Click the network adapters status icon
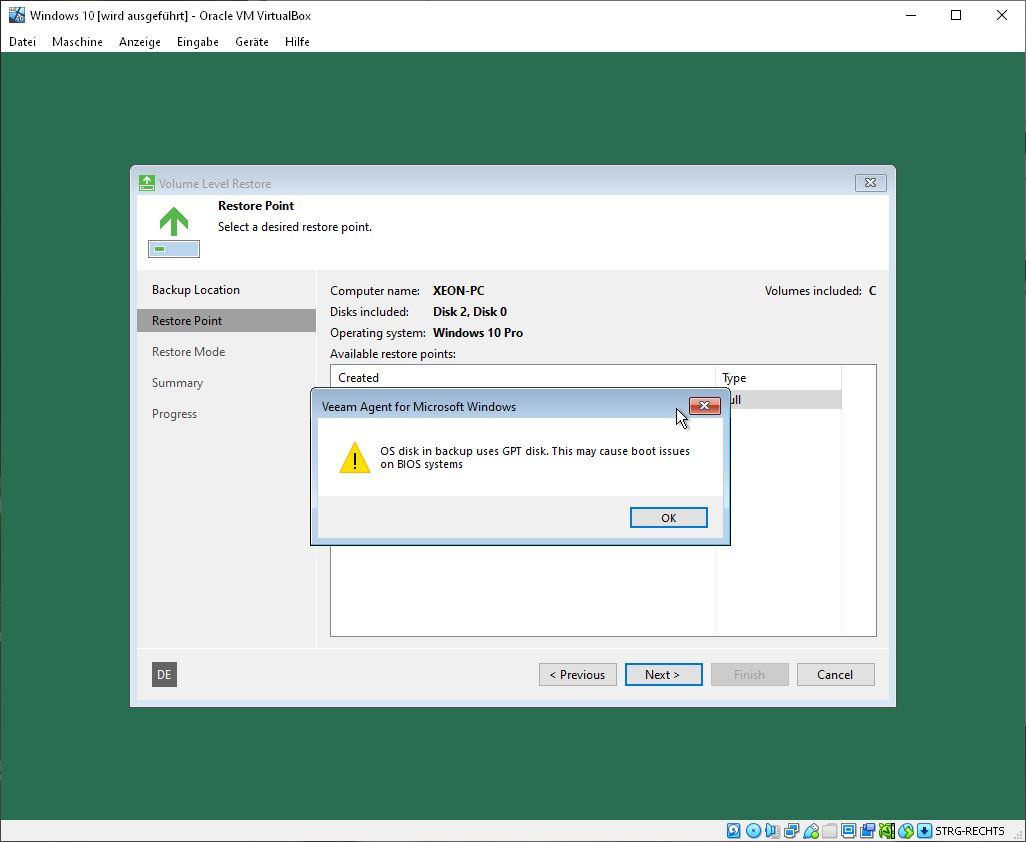The image size is (1026, 842). point(792,831)
